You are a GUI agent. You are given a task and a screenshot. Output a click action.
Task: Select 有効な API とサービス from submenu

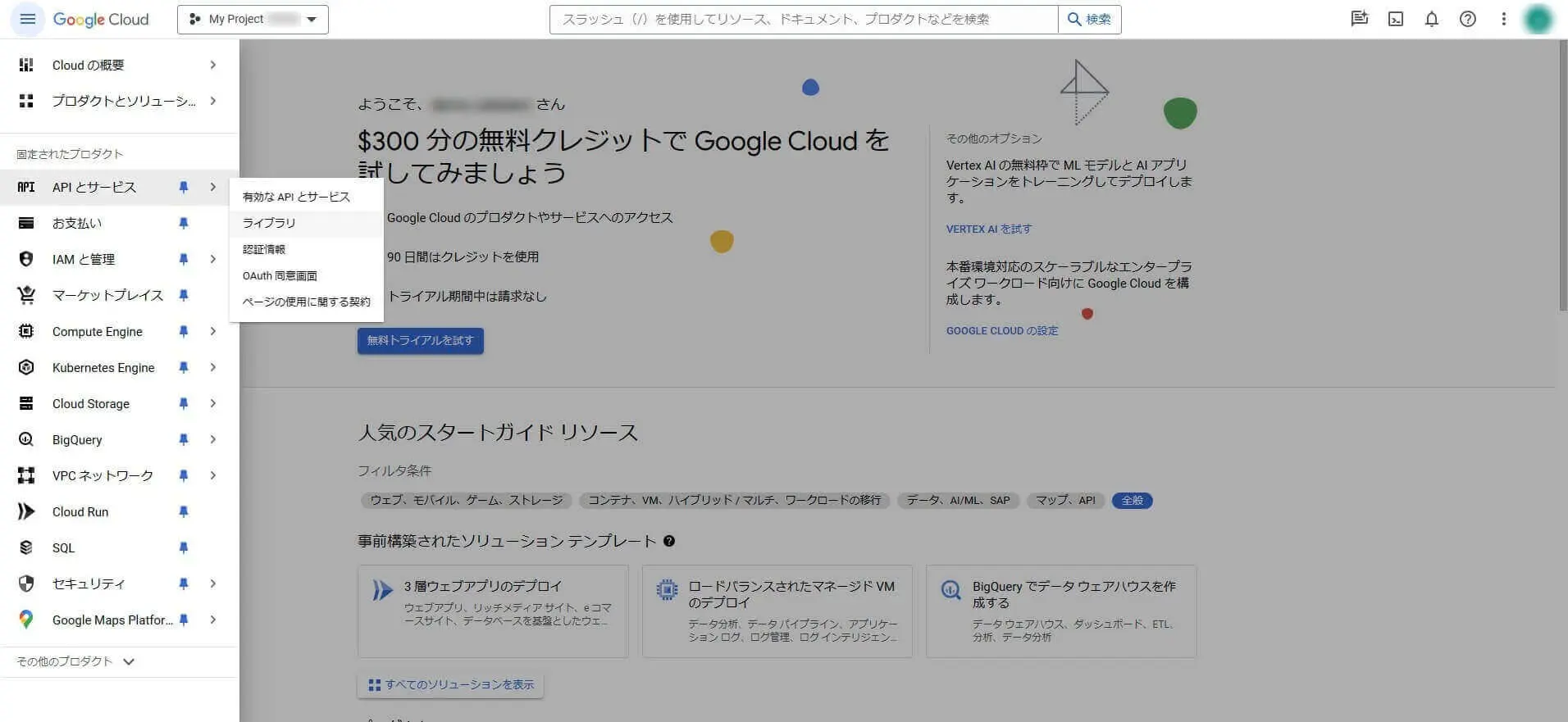(307, 197)
